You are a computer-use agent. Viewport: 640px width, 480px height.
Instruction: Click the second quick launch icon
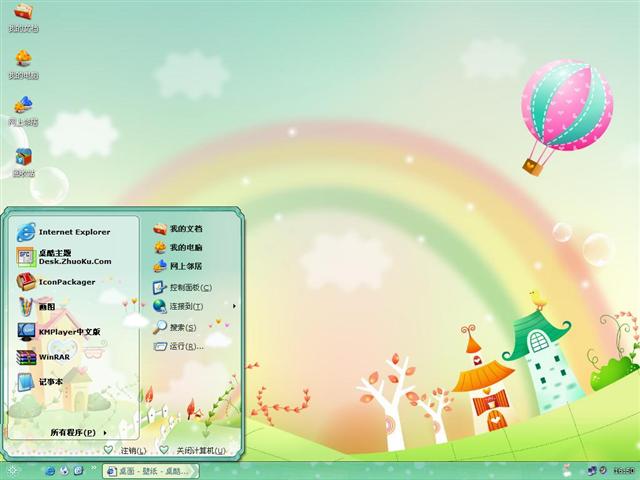64,471
